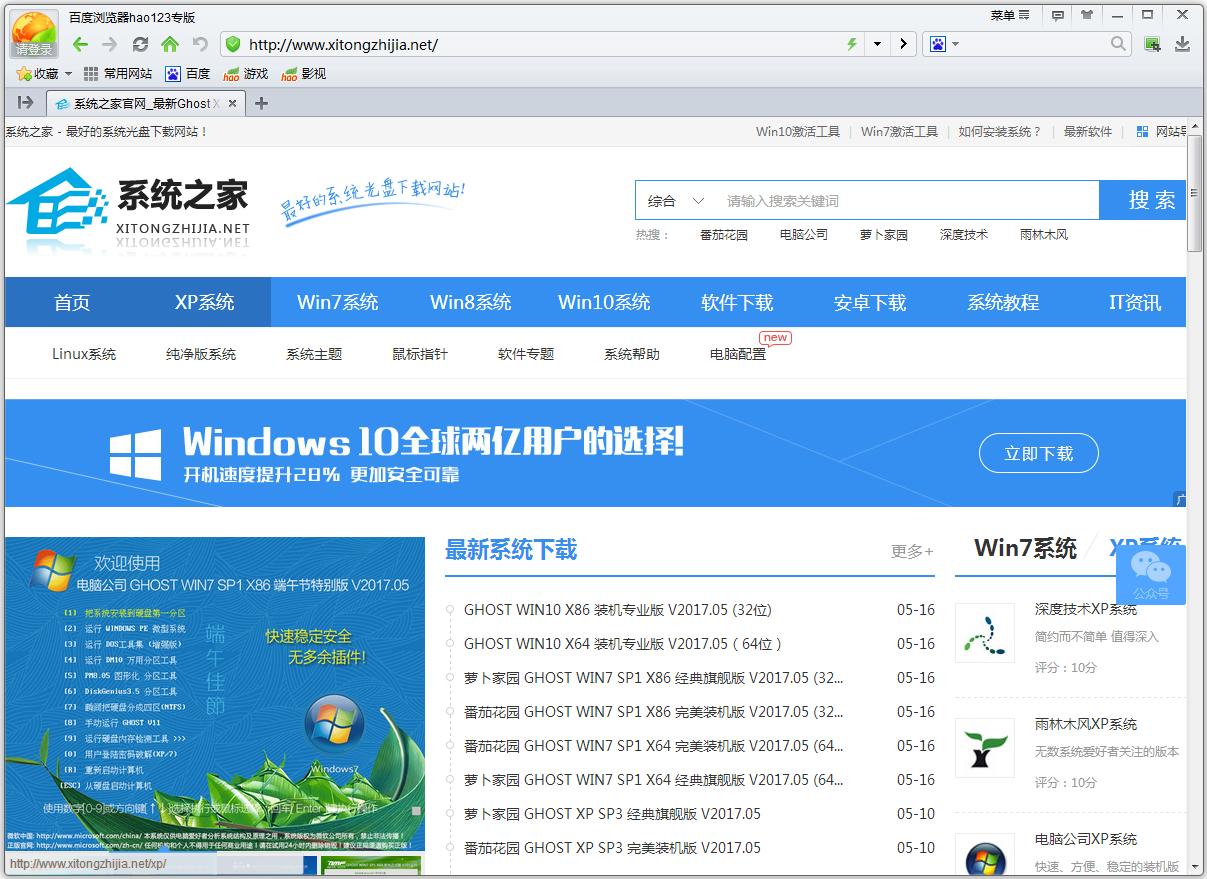The width and height of the screenshot is (1207, 879).
Task: Click the 雨林木风XP系统 logo thumbnail
Action: [x=985, y=748]
